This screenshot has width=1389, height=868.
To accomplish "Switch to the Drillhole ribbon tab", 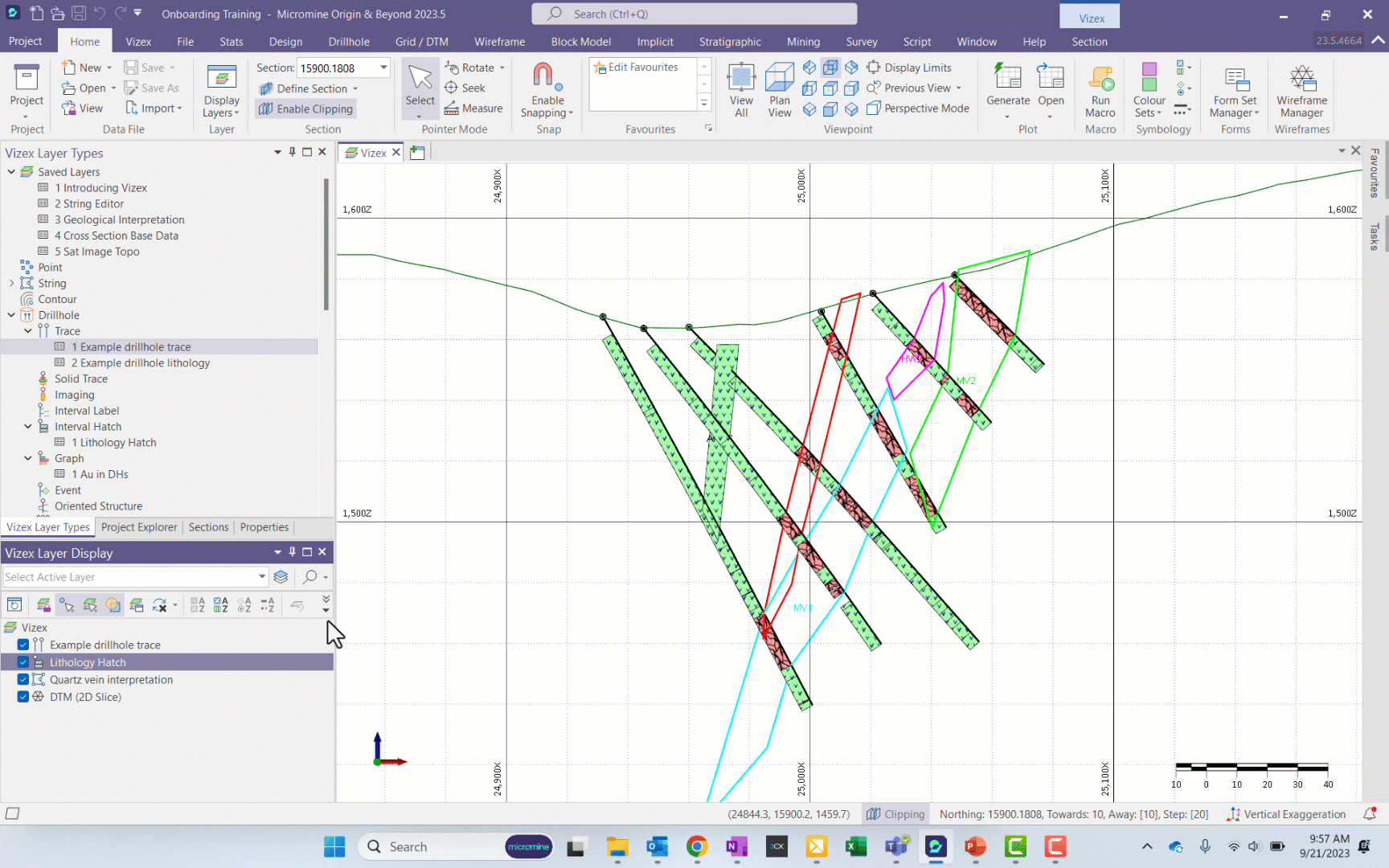I will pos(348,41).
